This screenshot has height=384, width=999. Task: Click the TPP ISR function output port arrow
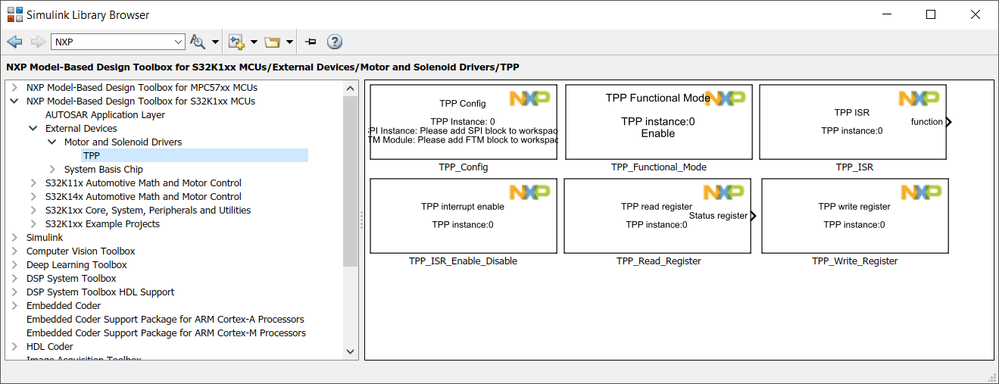pyautogui.click(x=949, y=122)
